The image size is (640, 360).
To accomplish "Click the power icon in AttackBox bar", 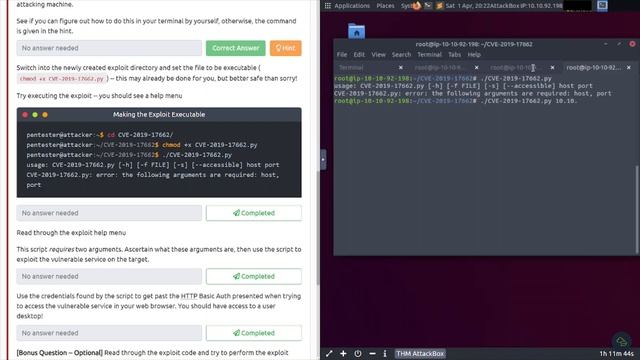I will point(358,353).
